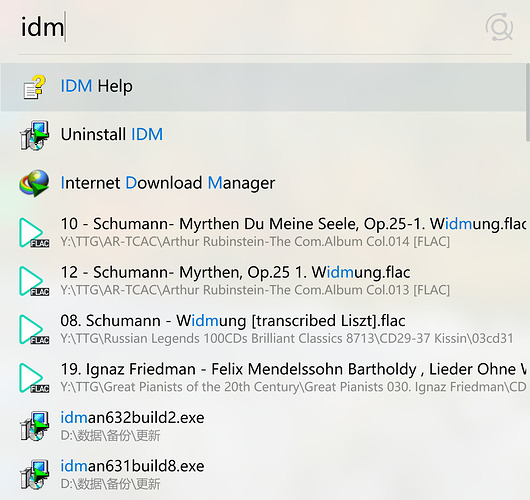This screenshot has height=500, width=530.
Task: Click FLAC icon for "08. Schumann - Widmung" file
Action: (34, 329)
